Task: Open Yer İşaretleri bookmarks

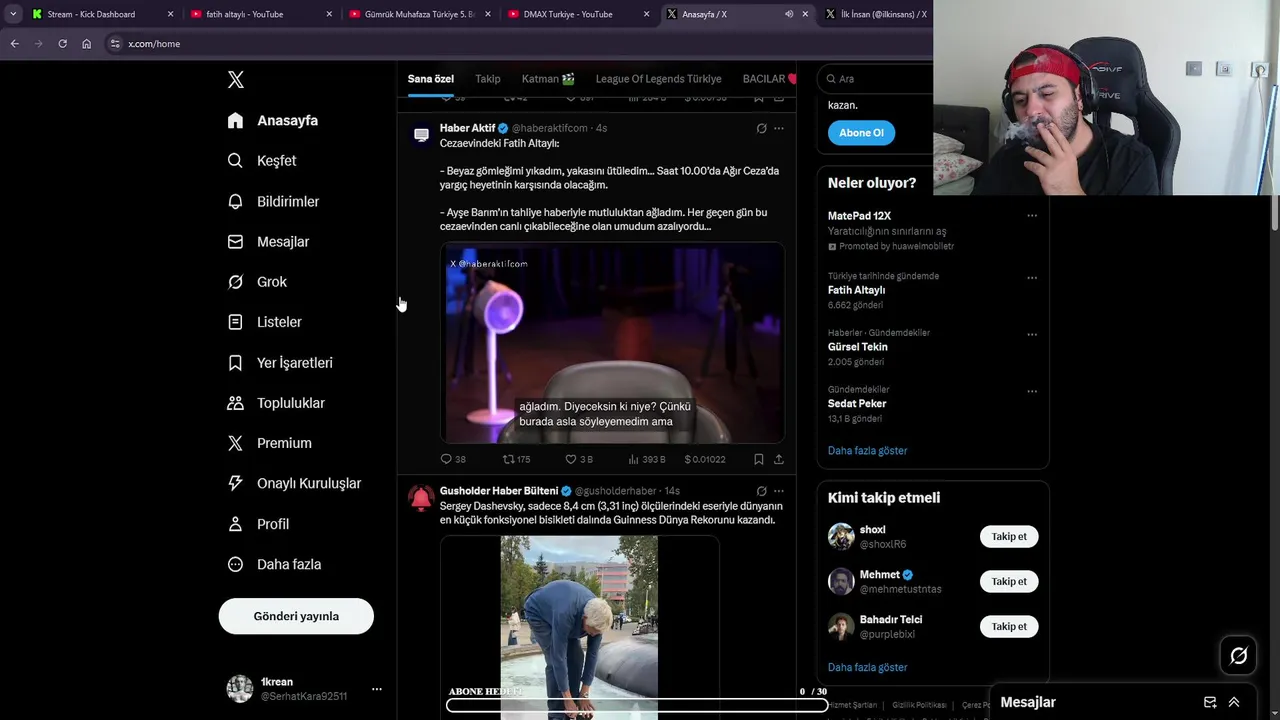Action: pyautogui.click(x=280, y=363)
